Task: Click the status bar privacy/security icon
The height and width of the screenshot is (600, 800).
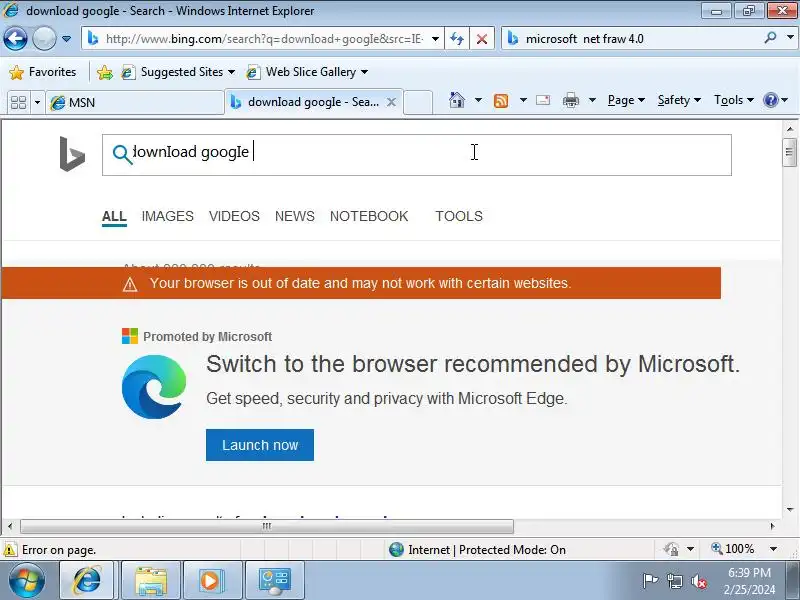Action: tap(671, 549)
